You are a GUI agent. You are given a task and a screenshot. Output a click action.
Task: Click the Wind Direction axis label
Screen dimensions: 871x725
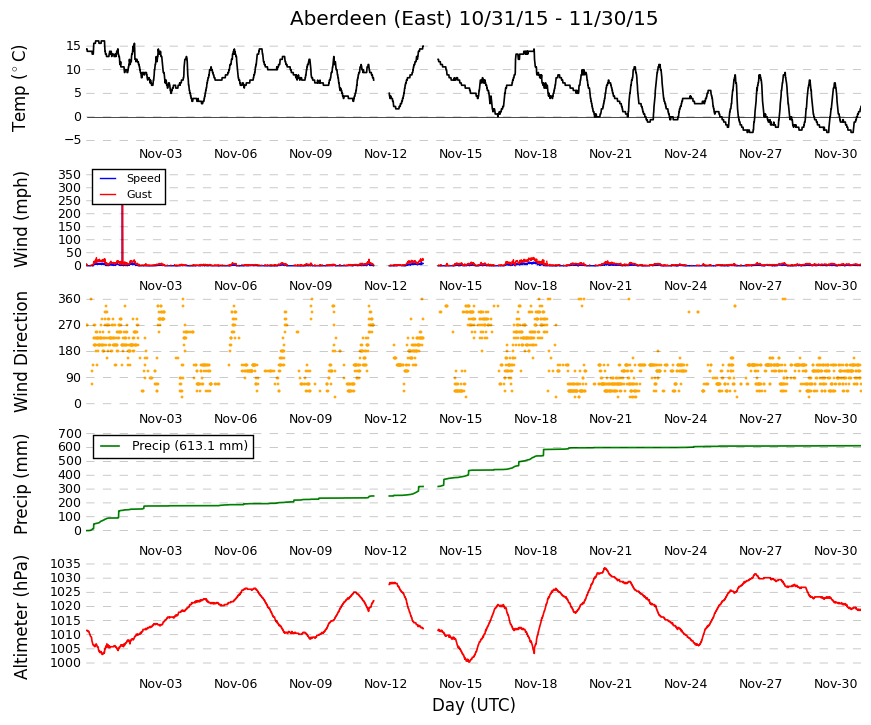(x=20, y=352)
